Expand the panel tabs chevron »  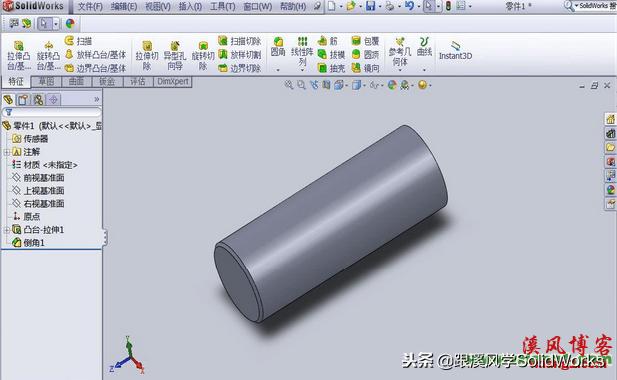coord(96,99)
